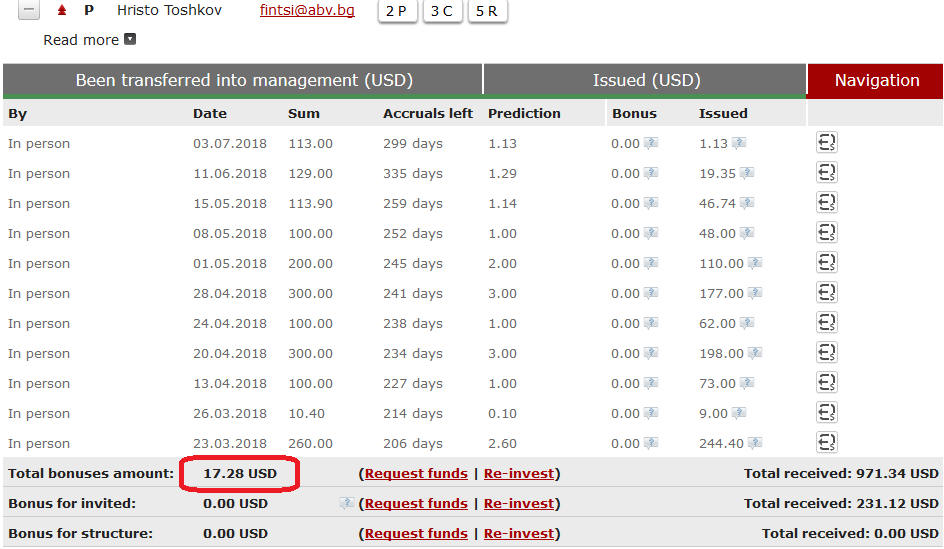Click the 5 R button
Screen dimensions: 944x549
coord(487,11)
